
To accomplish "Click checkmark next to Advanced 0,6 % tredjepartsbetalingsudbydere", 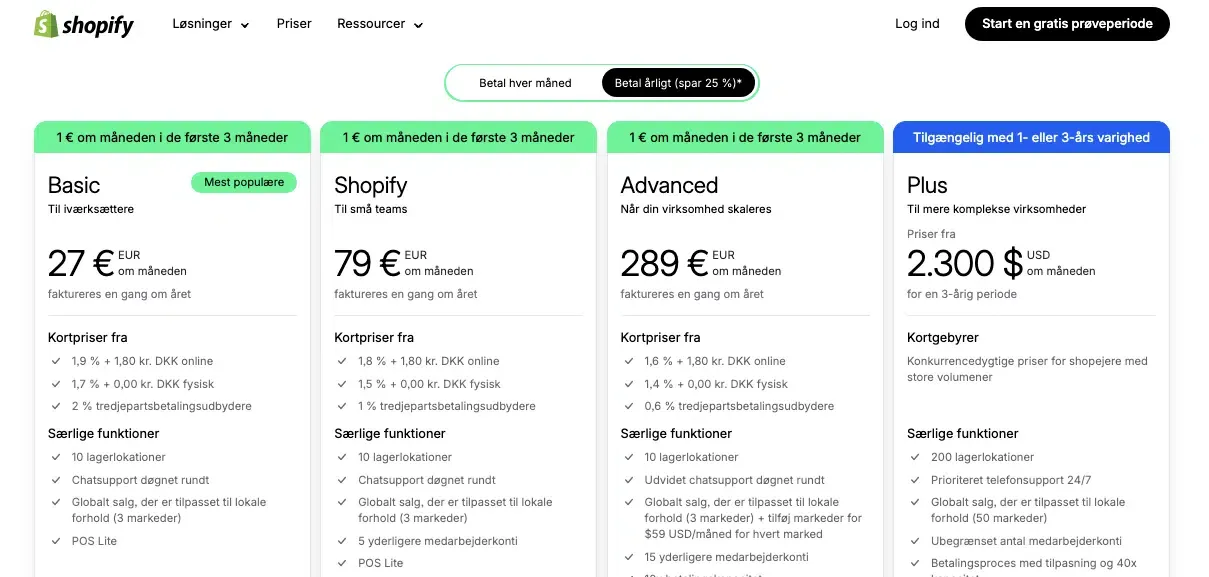I will point(629,406).
